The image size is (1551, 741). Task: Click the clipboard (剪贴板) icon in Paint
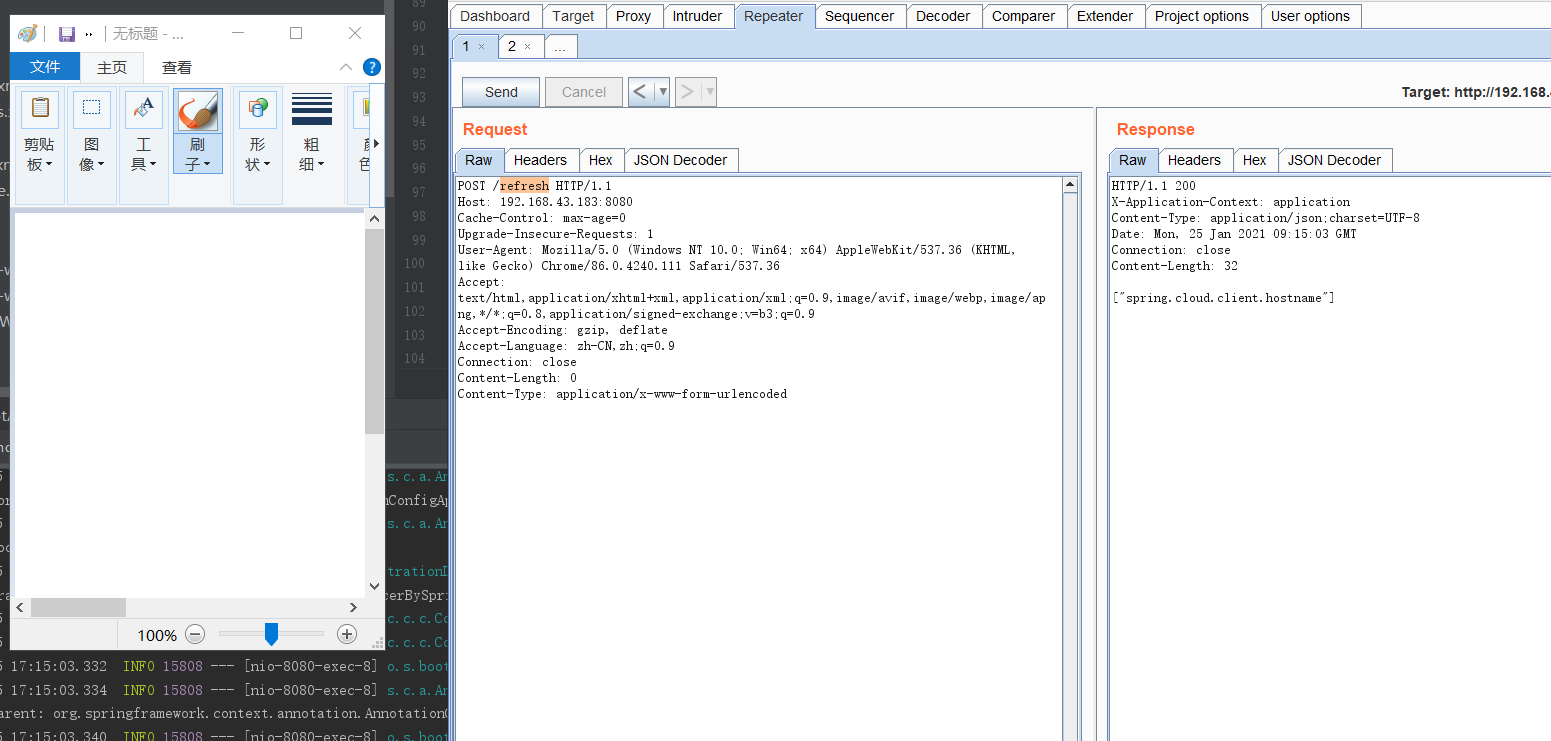click(40, 109)
